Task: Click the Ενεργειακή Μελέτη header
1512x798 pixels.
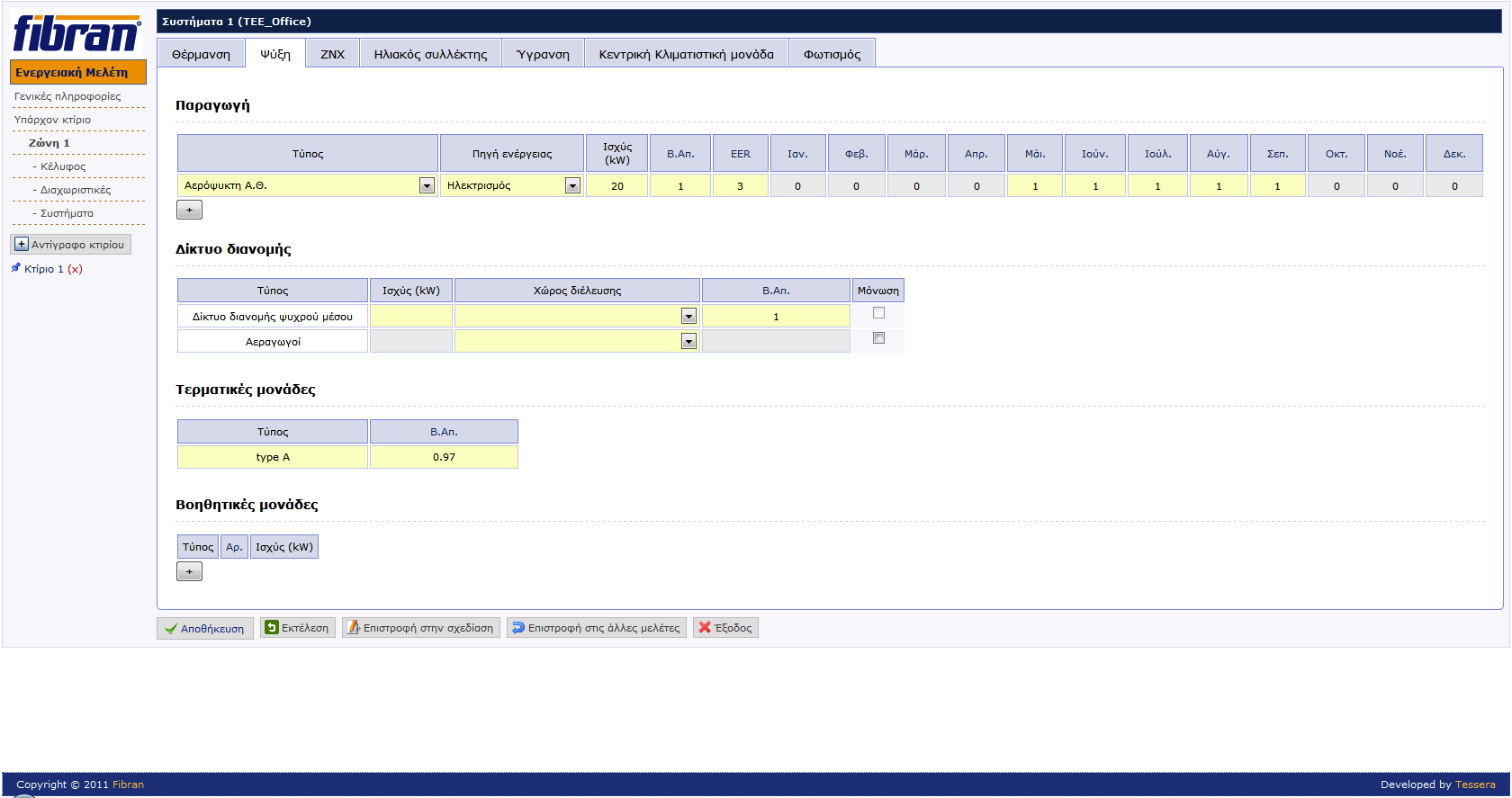Action: (x=78, y=72)
